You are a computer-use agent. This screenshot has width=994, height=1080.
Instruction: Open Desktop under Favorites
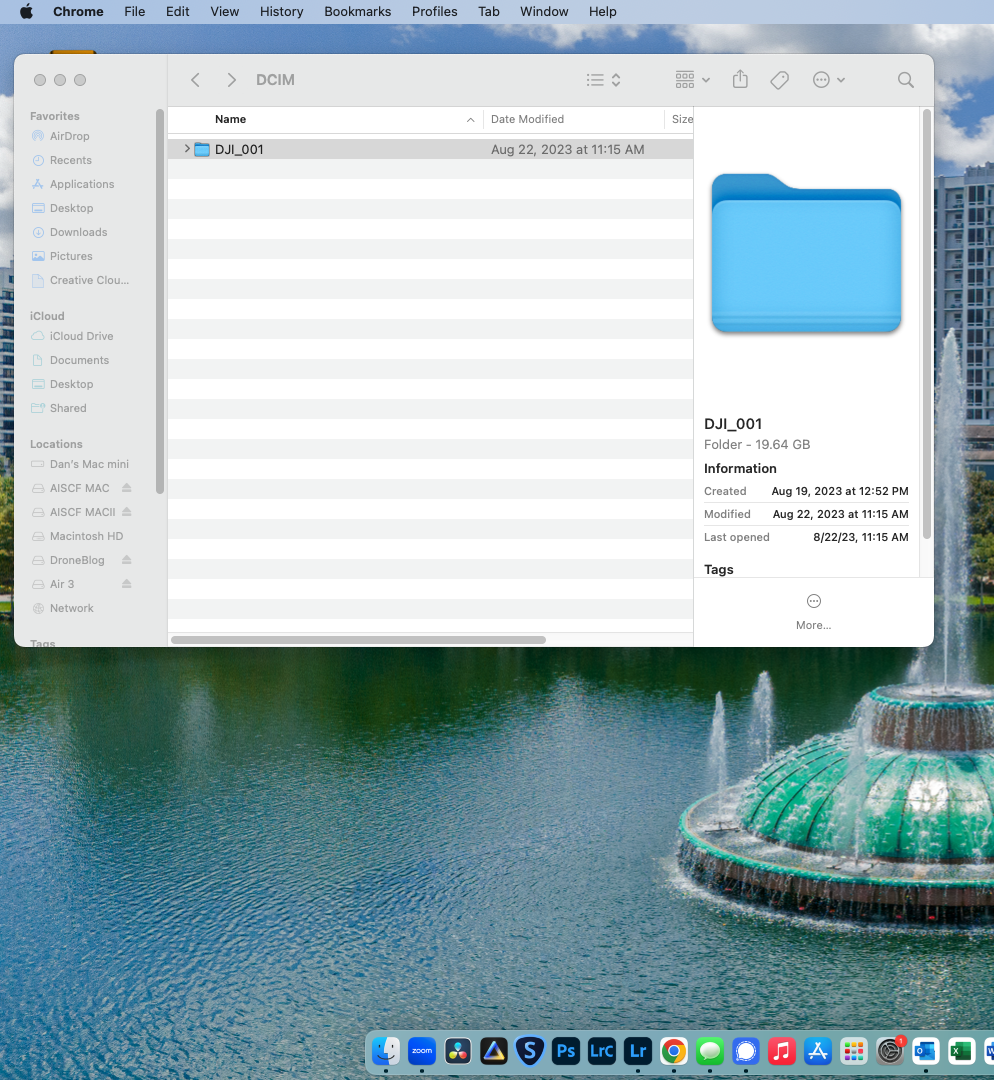[71, 208]
